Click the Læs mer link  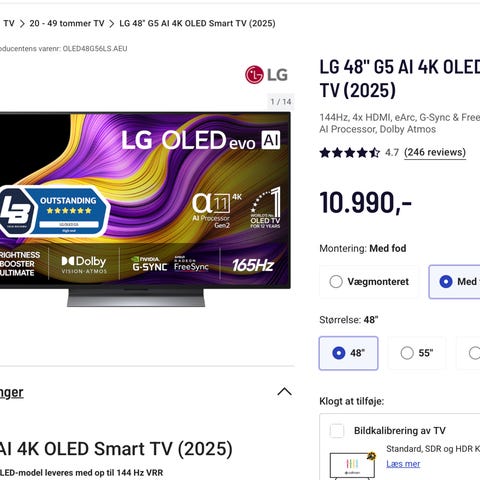click(x=403, y=464)
